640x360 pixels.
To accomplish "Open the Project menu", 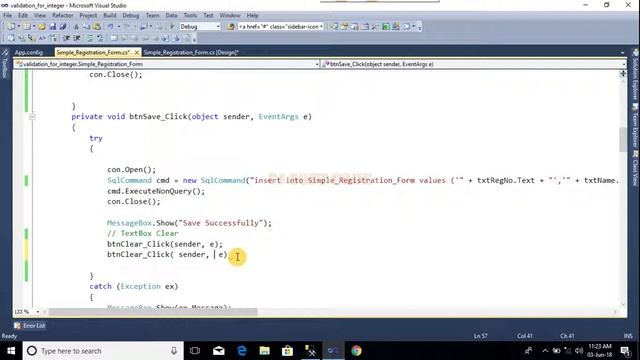I will (88, 16).
